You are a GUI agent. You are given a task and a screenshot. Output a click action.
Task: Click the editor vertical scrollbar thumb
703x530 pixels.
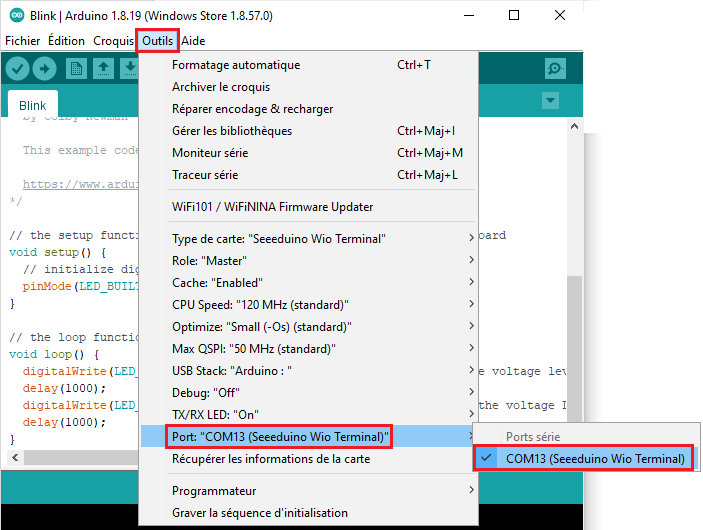[574, 350]
